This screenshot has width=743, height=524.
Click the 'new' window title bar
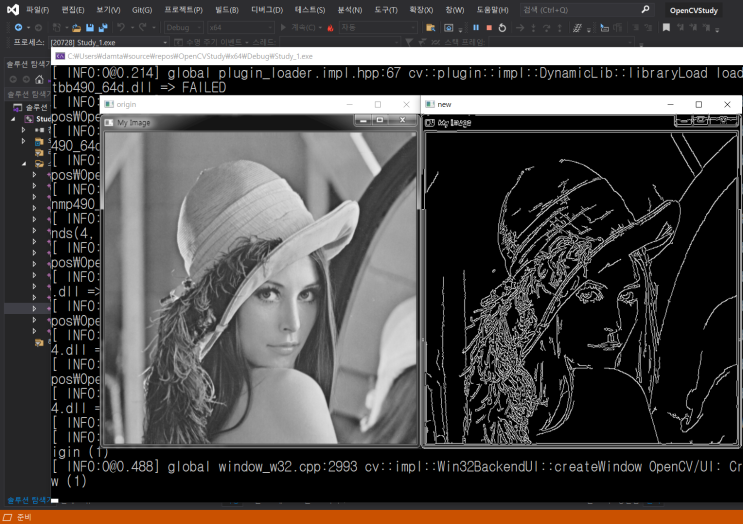click(581, 104)
